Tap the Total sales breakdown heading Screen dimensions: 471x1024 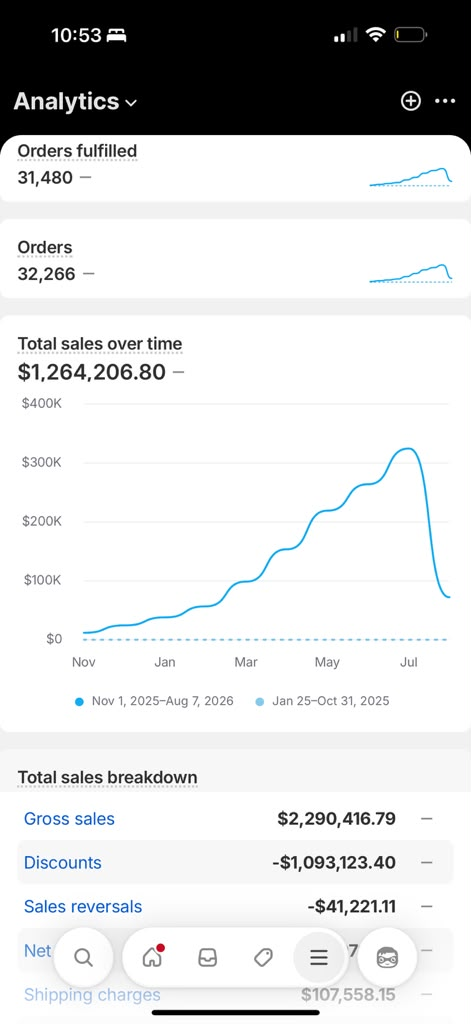coord(107,778)
